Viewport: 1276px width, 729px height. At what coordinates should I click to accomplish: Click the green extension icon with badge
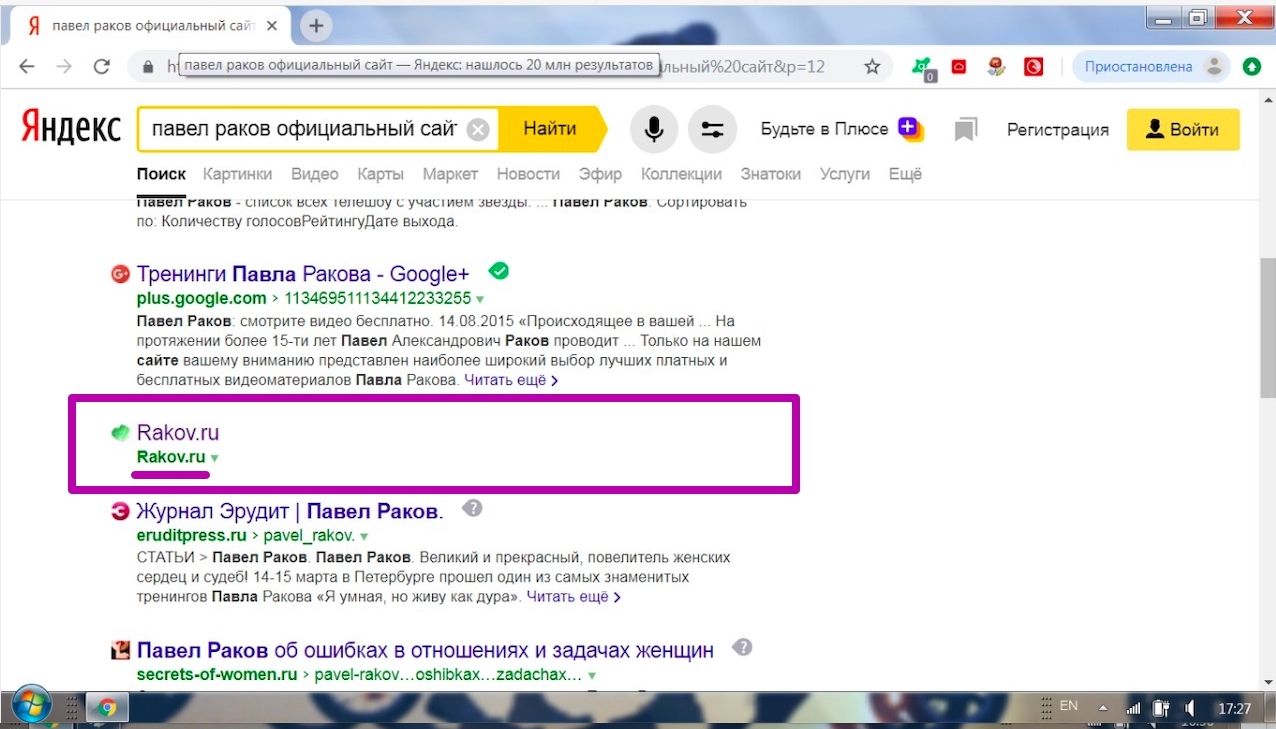(x=922, y=68)
